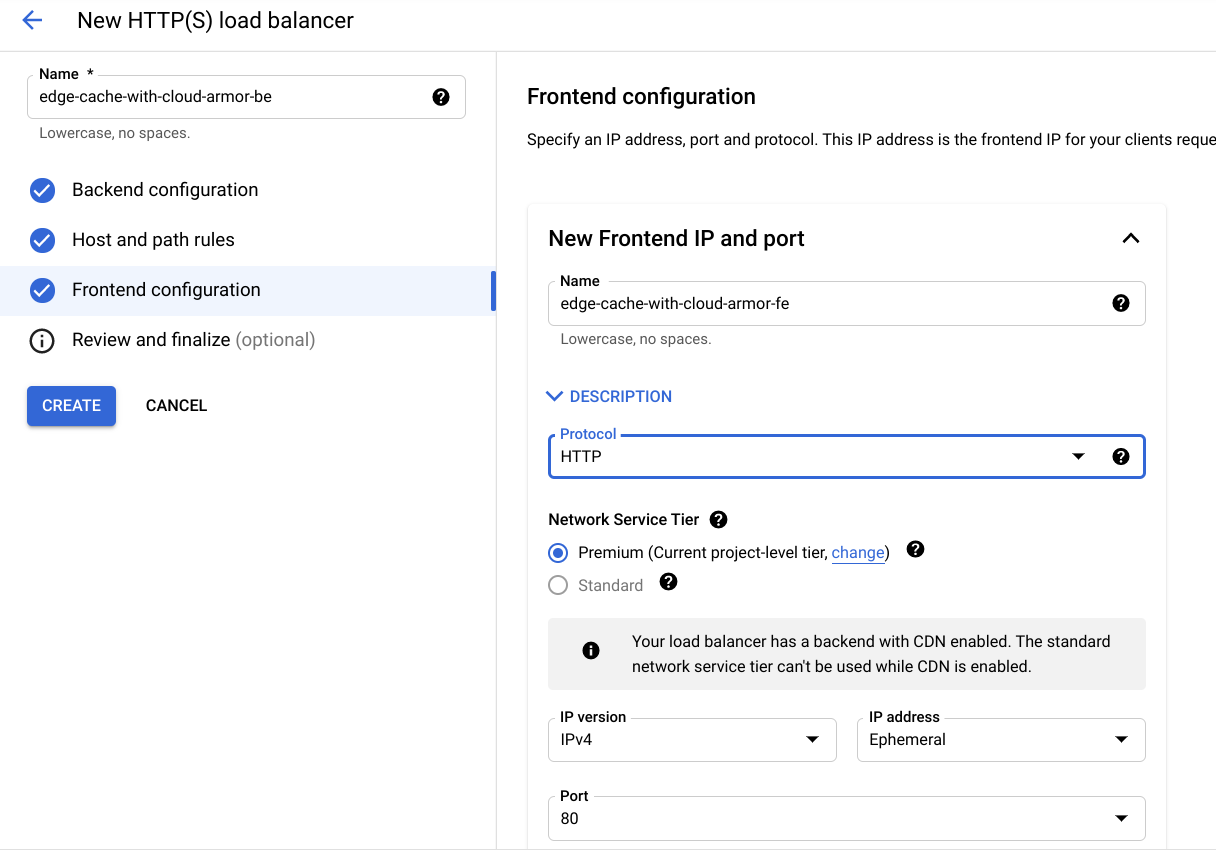Viewport: 1216px width, 851px height.
Task: Open the IP address dropdown
Action: tap(1000, 740)
